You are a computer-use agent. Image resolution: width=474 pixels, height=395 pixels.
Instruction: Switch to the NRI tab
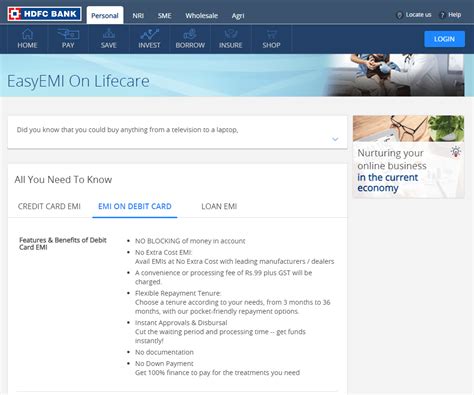click(138, 16)
